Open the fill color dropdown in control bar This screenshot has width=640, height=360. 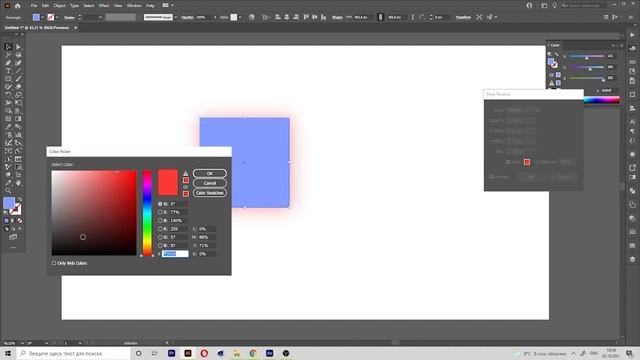pyautogui.click(x=42, y=17)
